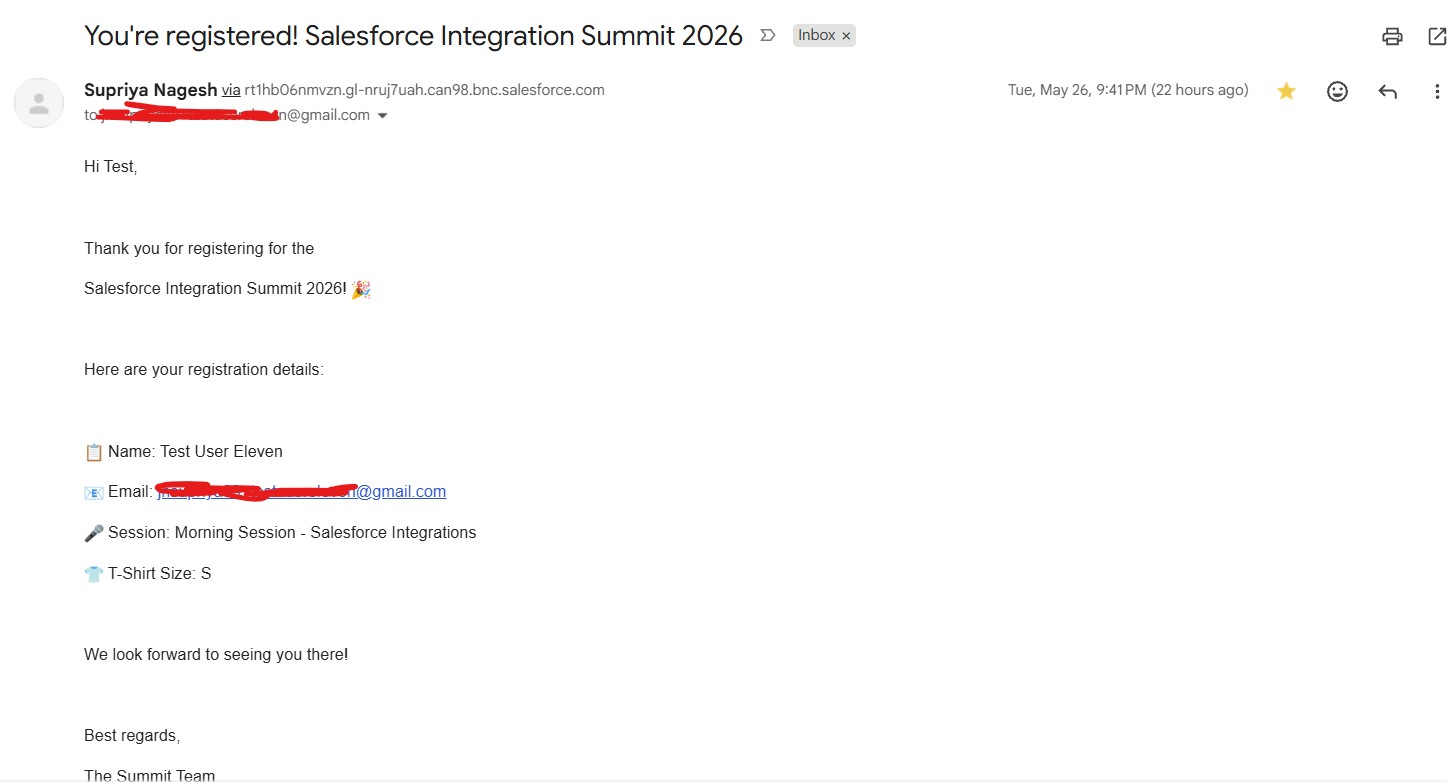Screen dimensions: 1453x783
Task: Print this email with the printer icon
Action: tap(1392, 37)
